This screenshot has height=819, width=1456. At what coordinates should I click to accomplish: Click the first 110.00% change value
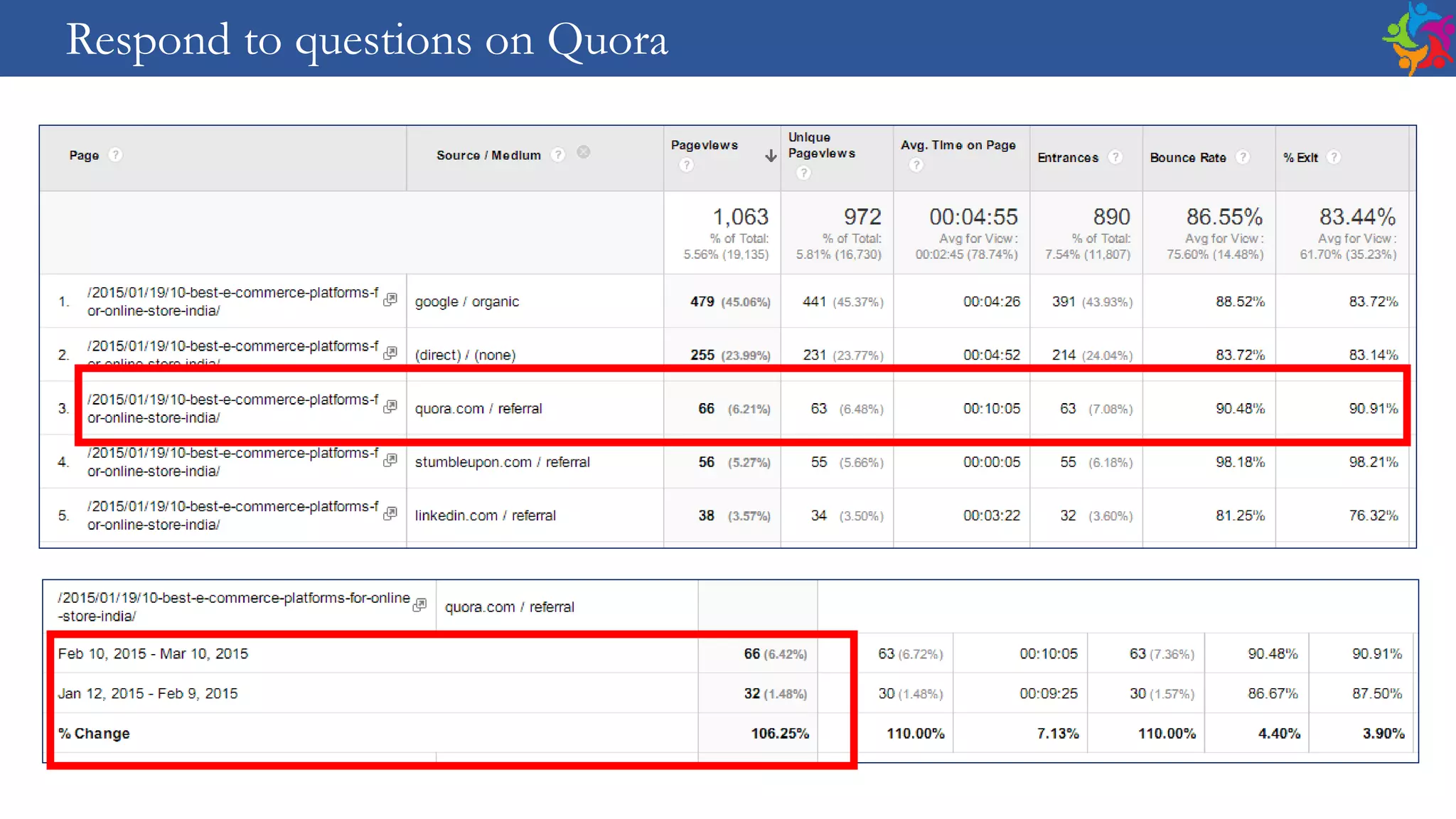916,734
